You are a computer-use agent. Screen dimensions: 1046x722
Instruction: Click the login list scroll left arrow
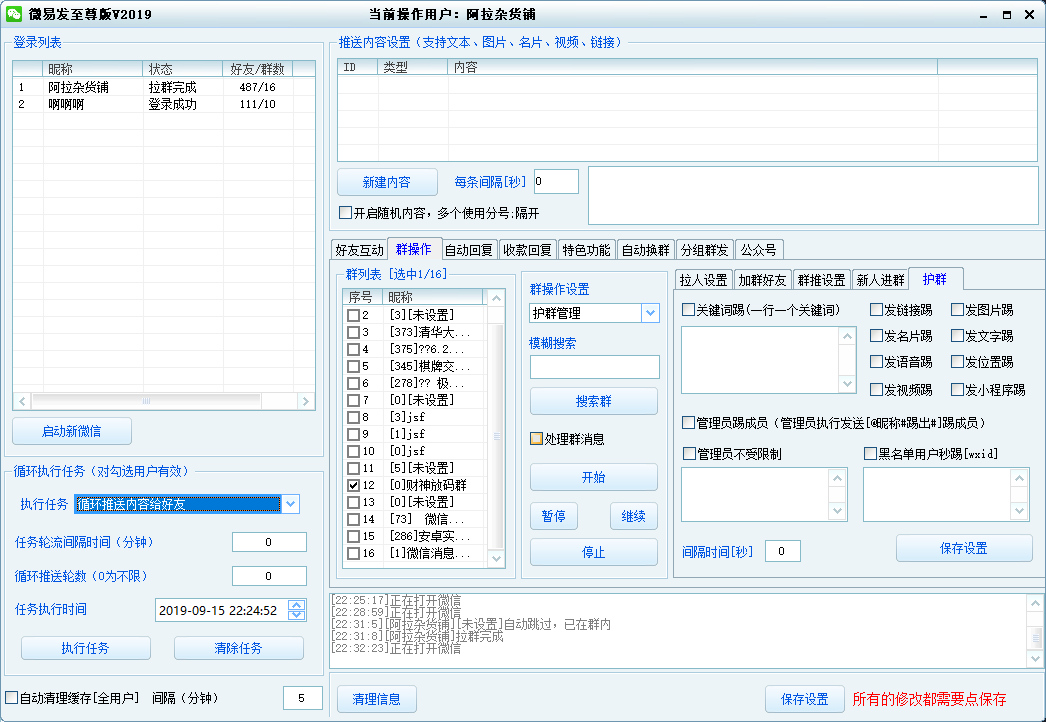point(22,401)
